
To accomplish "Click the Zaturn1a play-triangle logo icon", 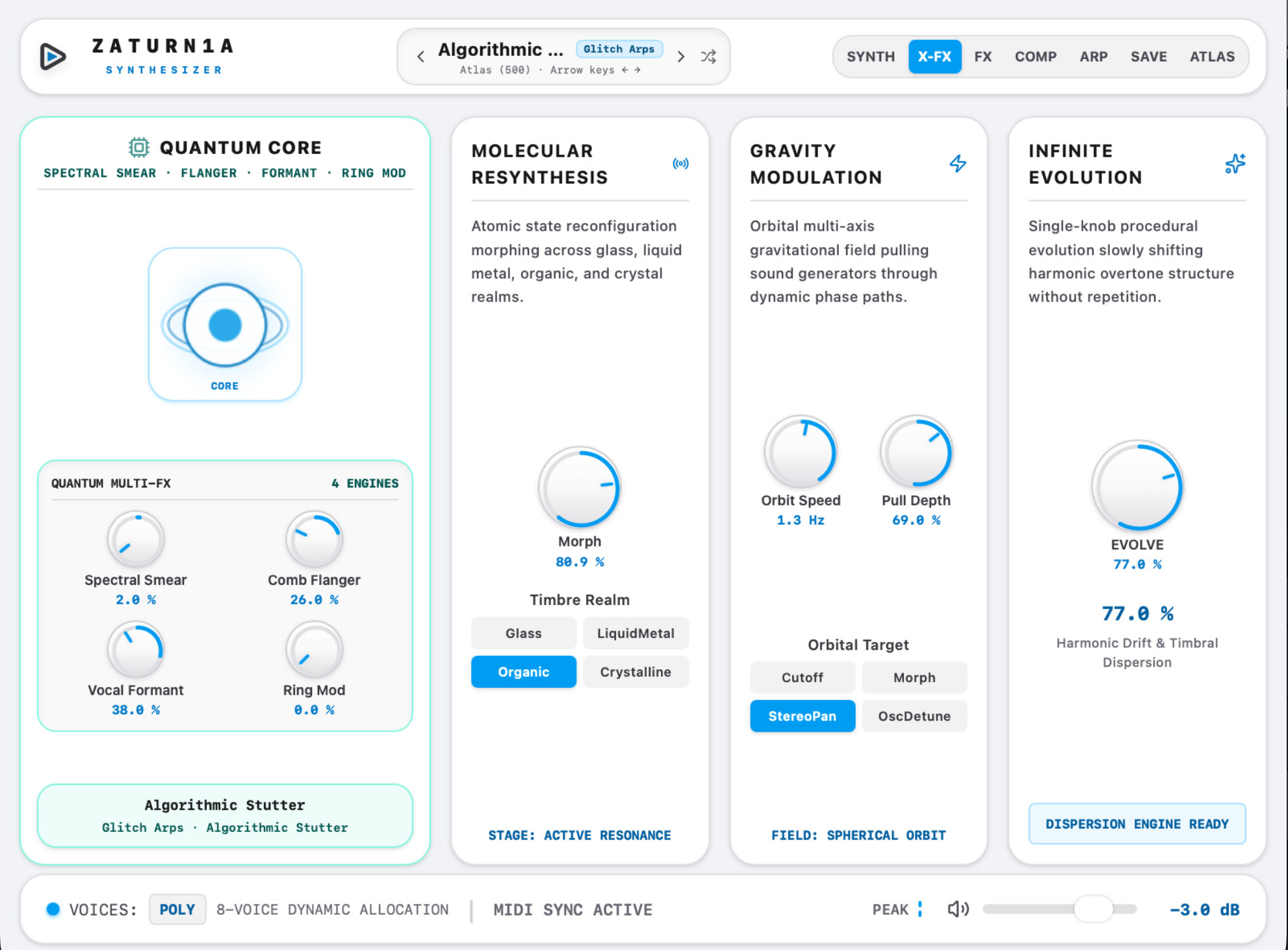I will 53,57.
